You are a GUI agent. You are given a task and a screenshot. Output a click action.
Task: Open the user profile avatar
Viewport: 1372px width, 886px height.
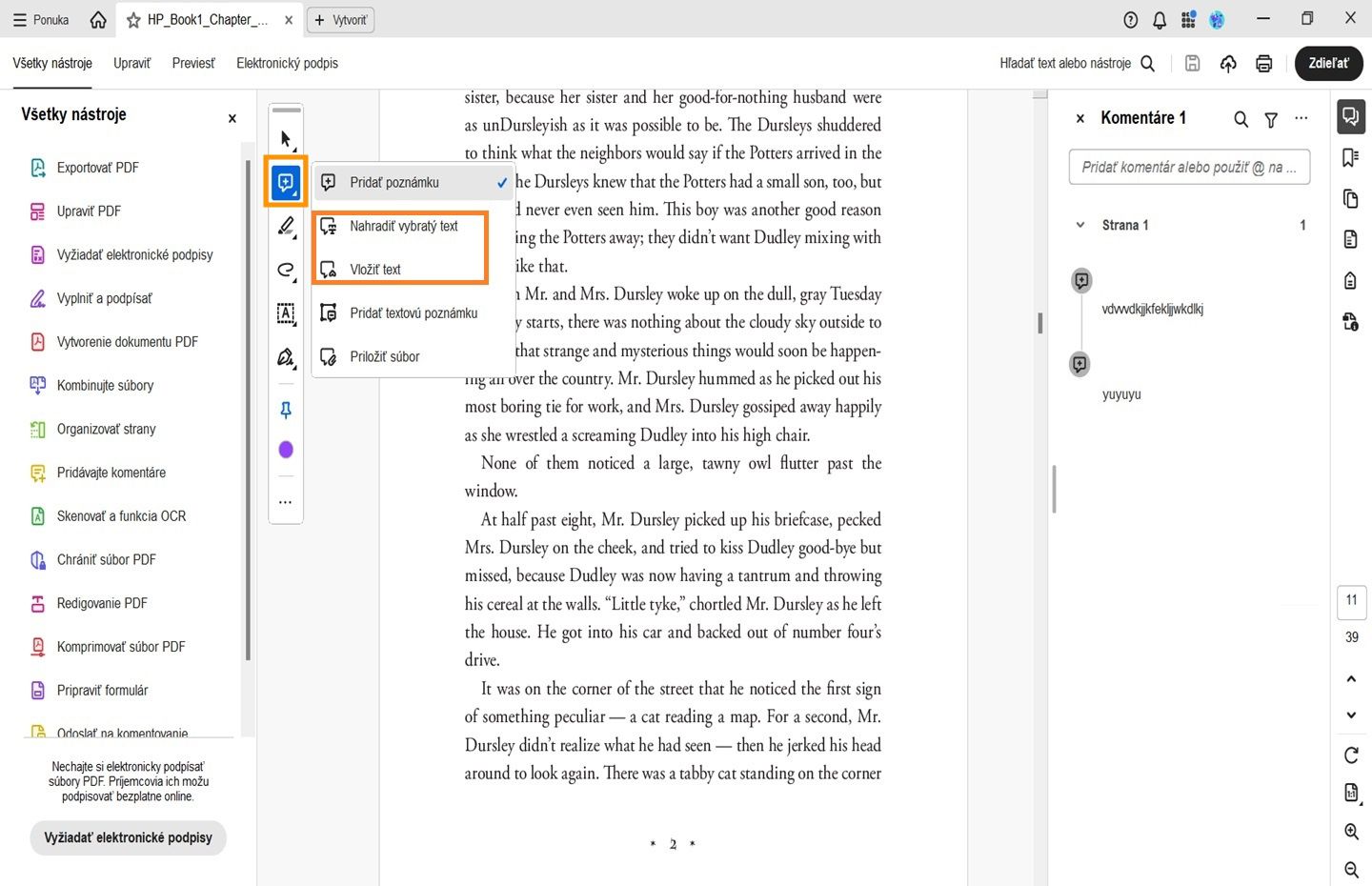(x=1217, y=19)
